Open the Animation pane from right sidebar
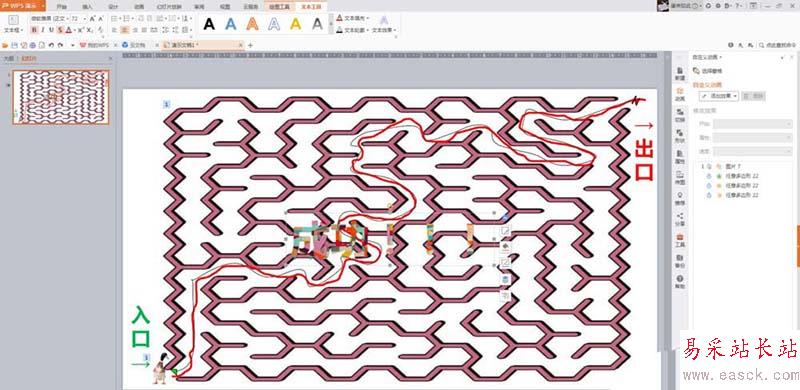Screen dimensions: 800x390 coord(680,93)
